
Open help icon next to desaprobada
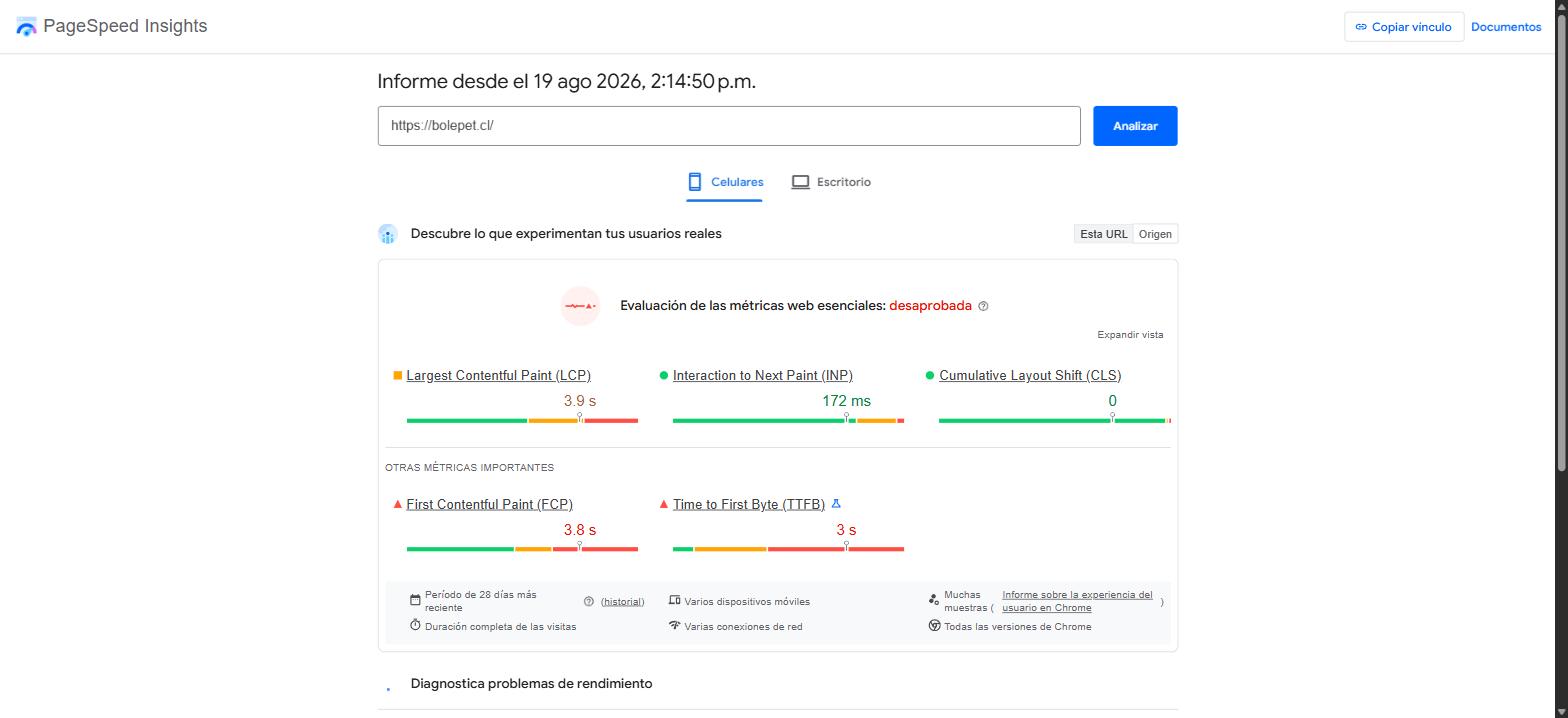coord(983,306)
